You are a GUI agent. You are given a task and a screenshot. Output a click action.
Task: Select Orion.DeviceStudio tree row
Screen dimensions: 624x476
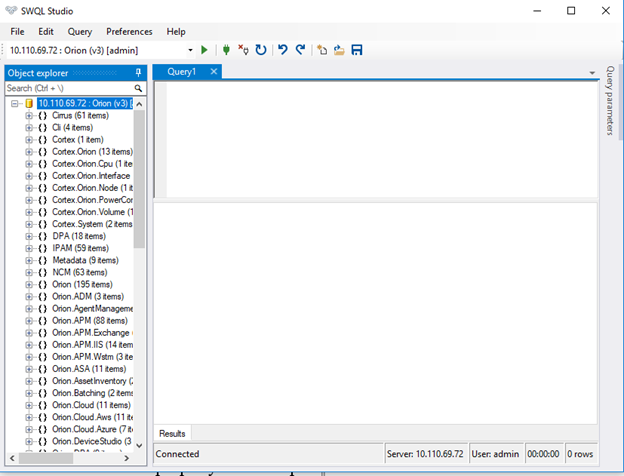tap(92, 441)
